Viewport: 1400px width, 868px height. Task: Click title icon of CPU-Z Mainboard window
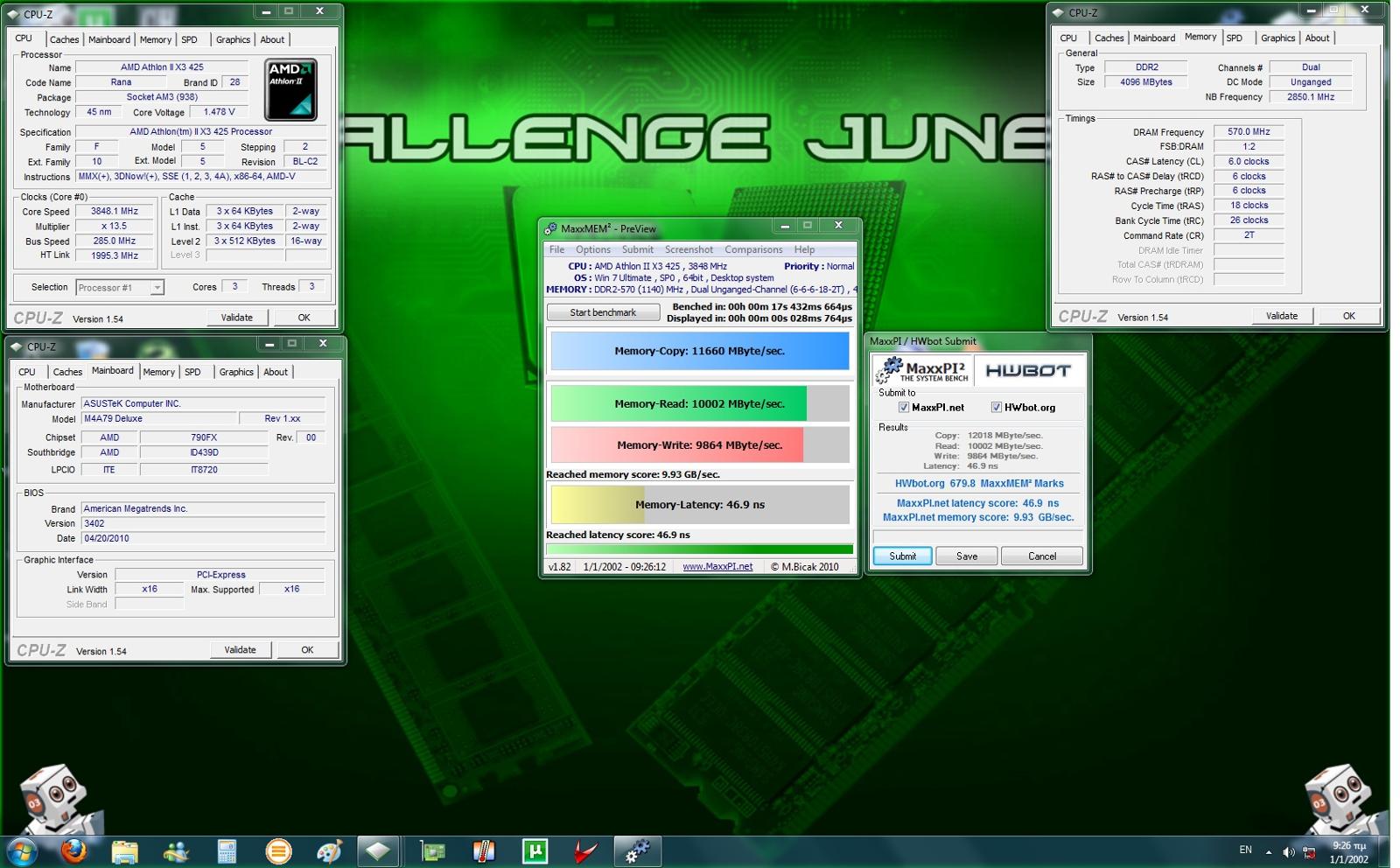16,346
